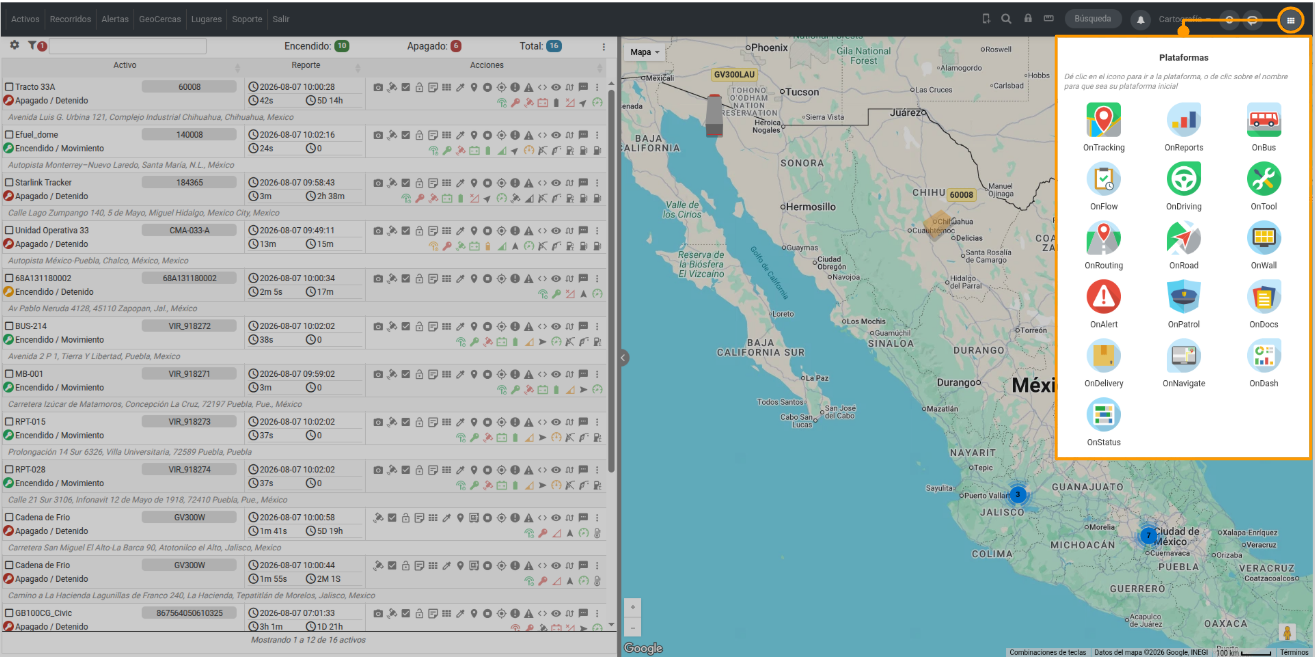Image resolution: width=1315 pixels, height=657 pixels.
Task: Collapse the asset panel with the divider arrow
Action: click(x=624, y=357)
